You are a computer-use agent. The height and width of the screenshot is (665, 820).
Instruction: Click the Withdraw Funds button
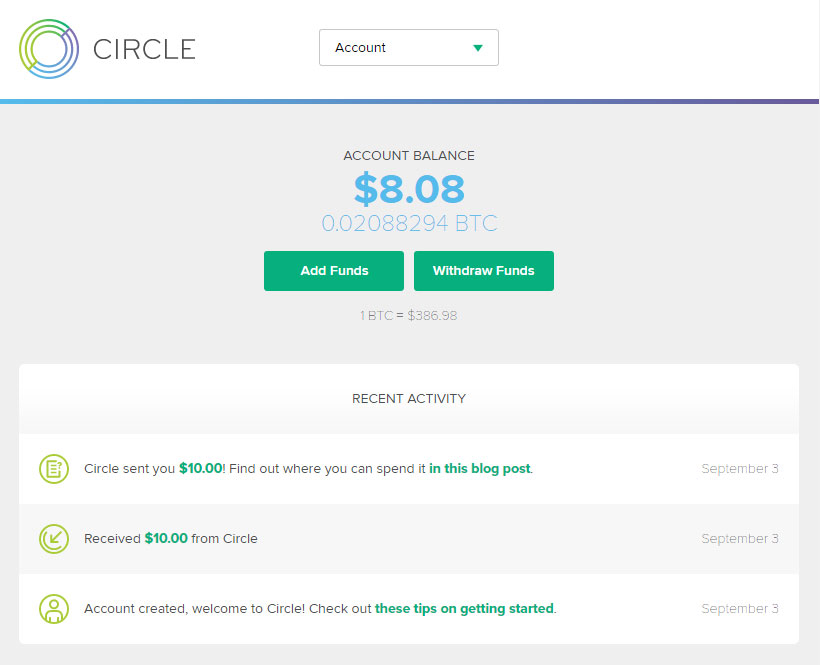click(x=484, y=271)
